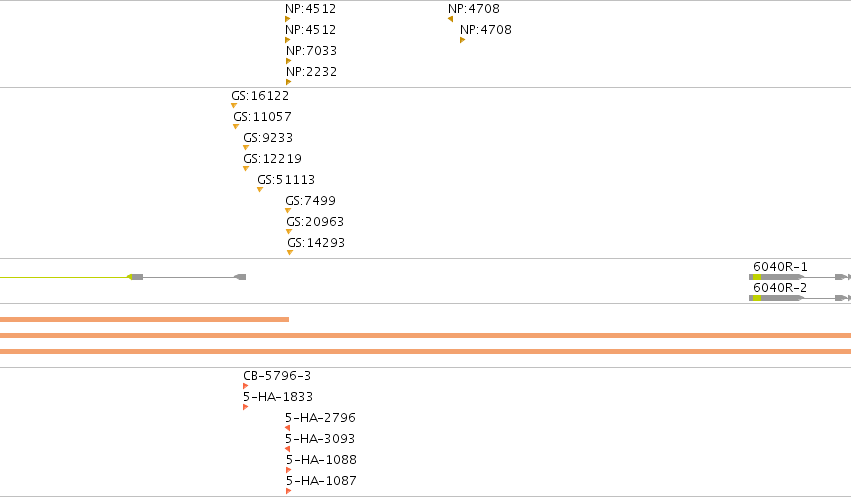851x497 pixels.
Task: Click the red arrow marker below 5-HA-1088
Action: click(x=288, y=470)
